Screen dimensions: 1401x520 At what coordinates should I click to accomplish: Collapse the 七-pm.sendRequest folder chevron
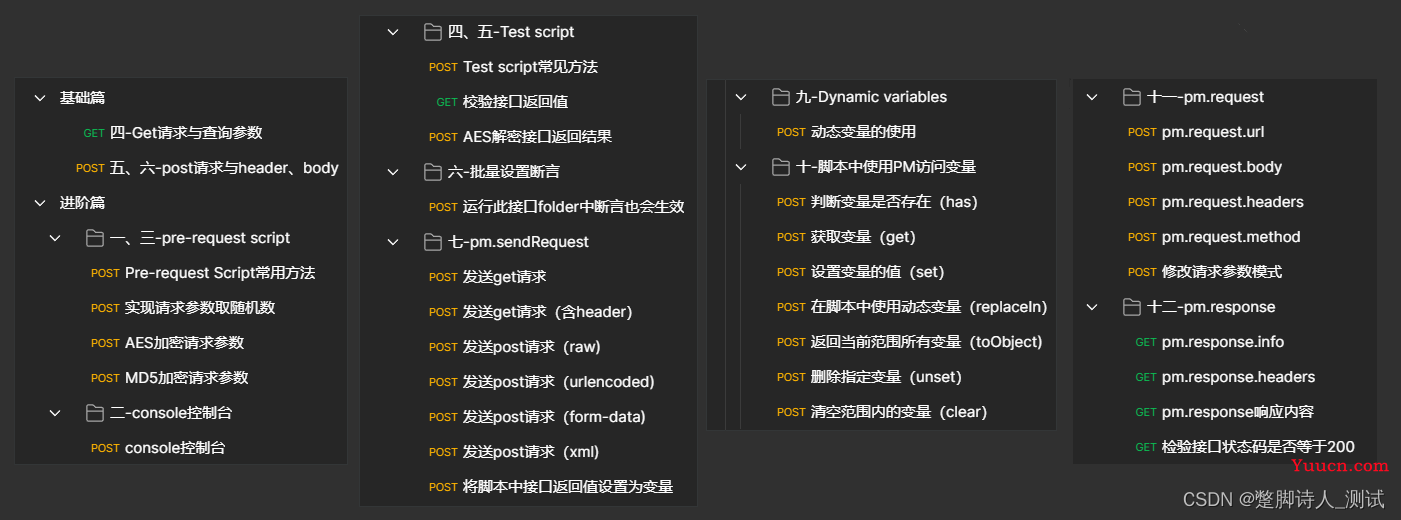coord(393,242)
